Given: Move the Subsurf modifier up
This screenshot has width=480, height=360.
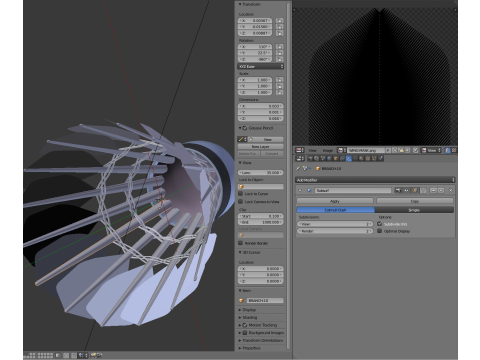Looking at the screenshot, I should tap(433, 190).
